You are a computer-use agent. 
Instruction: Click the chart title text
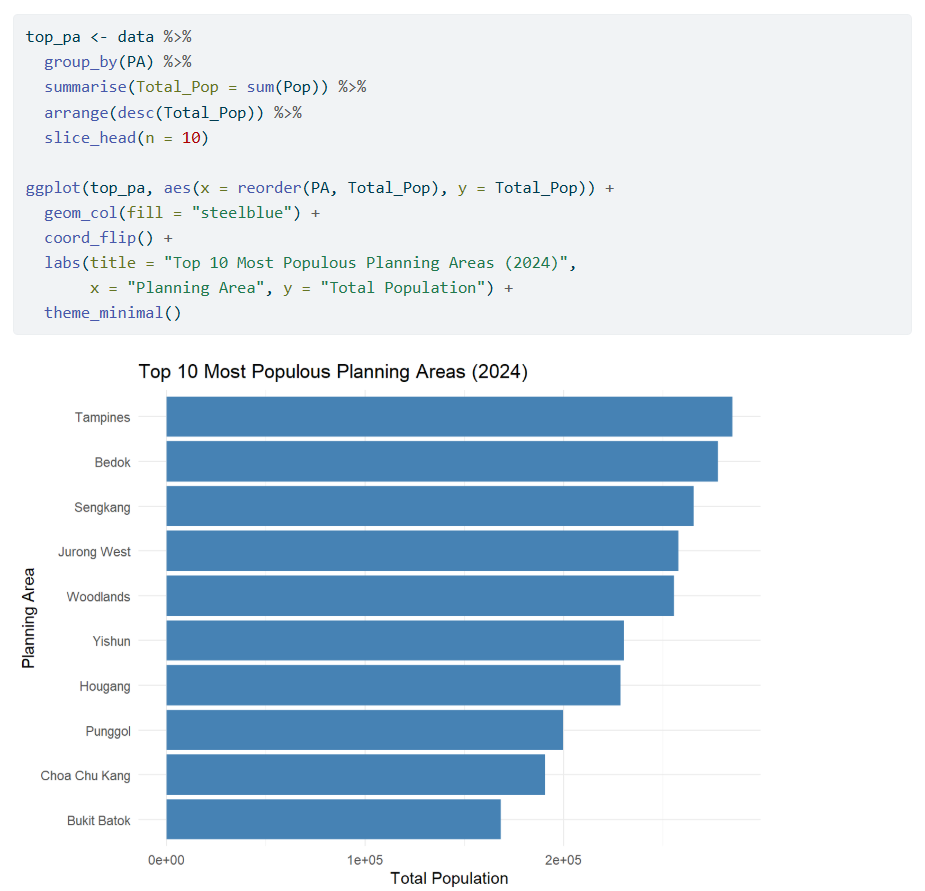[333, 372]
